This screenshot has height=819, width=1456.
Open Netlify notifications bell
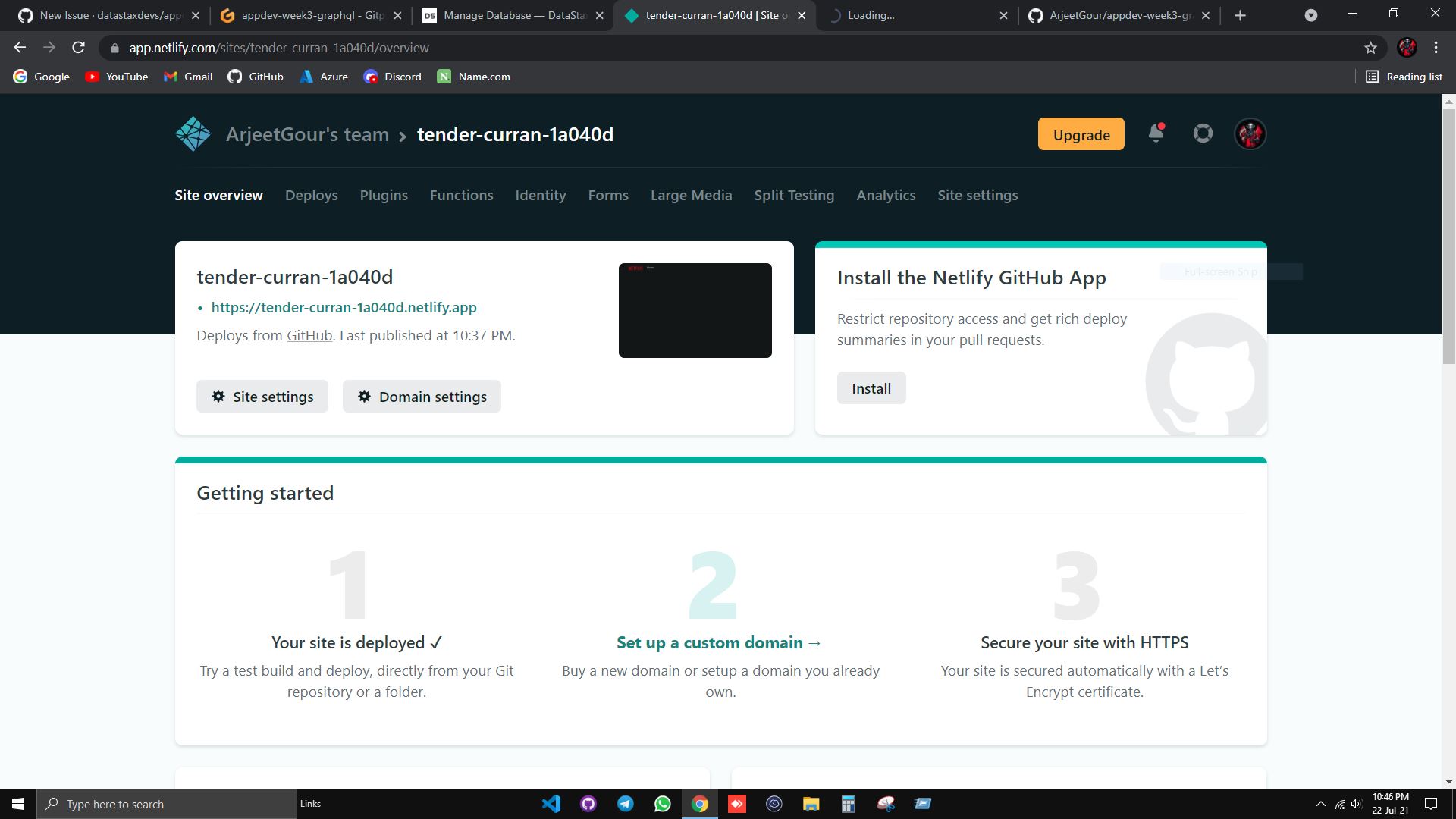pyautogui.click(x=1156, y=133)
